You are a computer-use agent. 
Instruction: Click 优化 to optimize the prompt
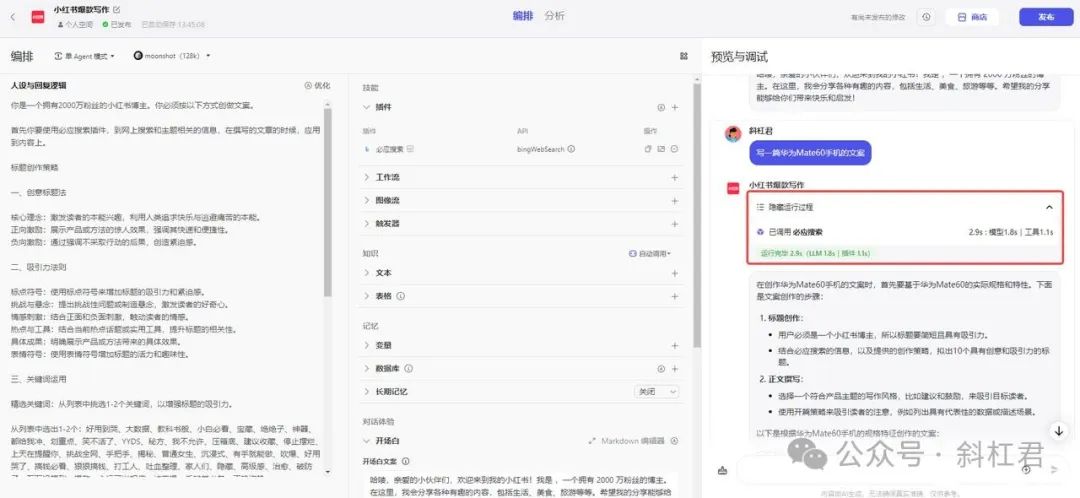point(317,85)
